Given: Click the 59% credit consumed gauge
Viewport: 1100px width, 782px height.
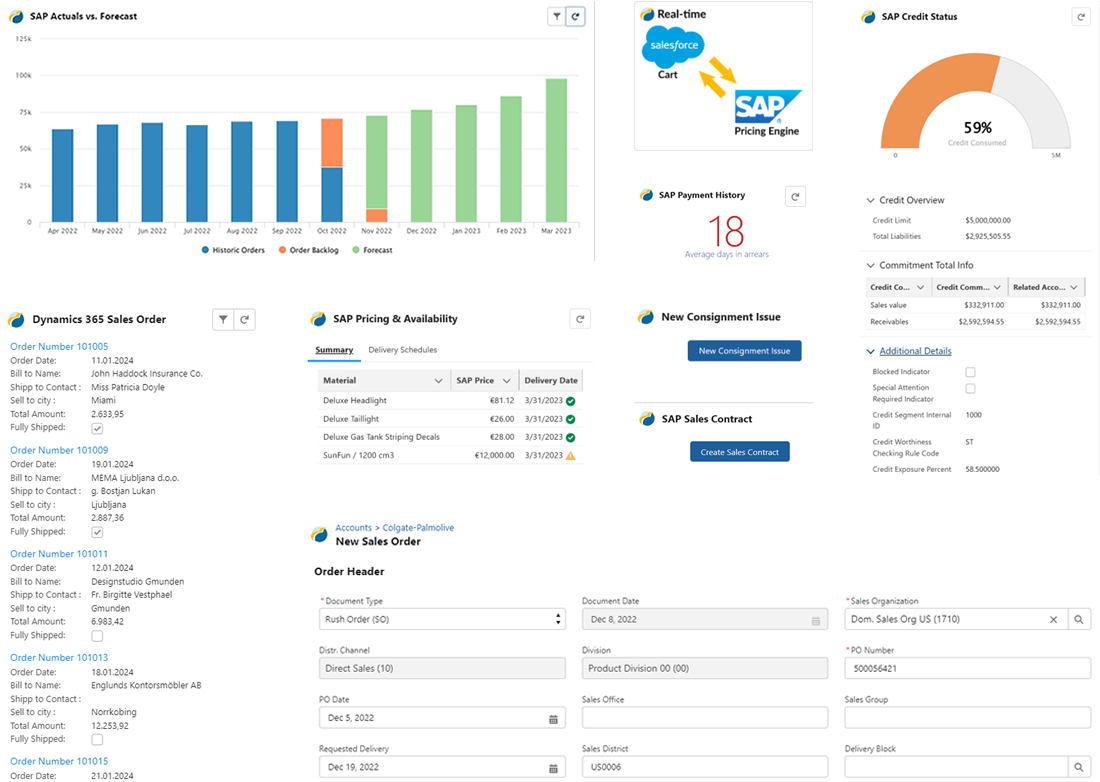Looking at the screenshot, I should point(976,102).
